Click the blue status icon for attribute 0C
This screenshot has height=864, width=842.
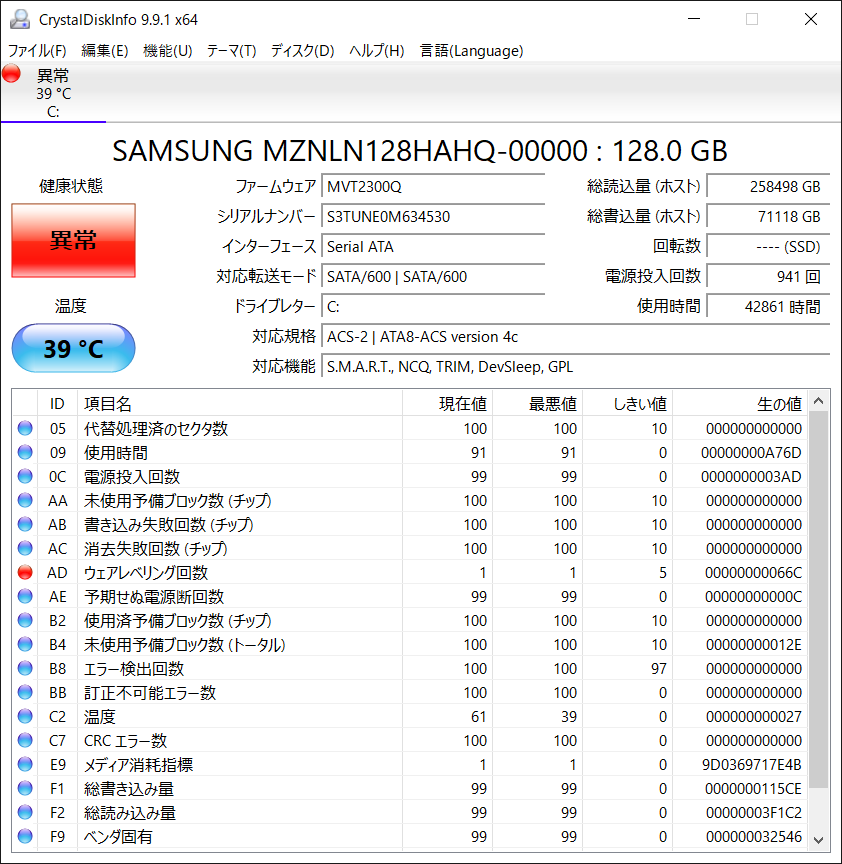click(x=25, y=476)
